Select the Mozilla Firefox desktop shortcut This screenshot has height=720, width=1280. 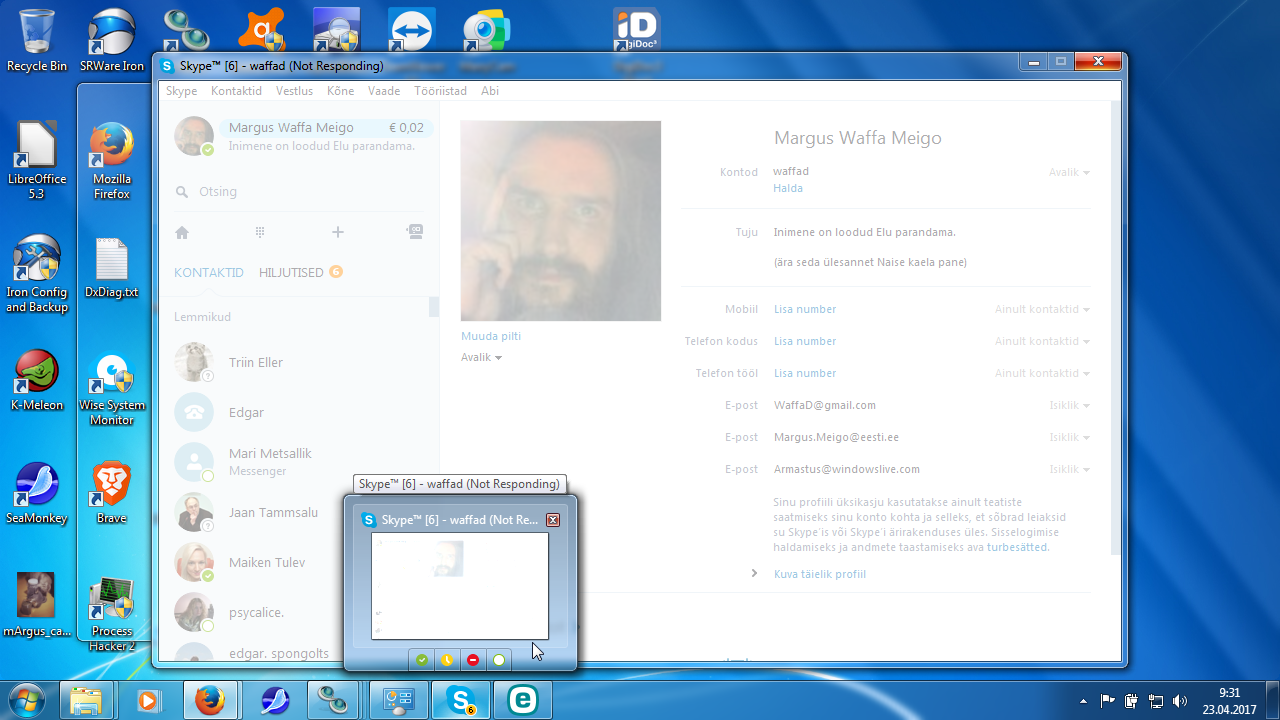pyautogui.click(x=112, y=160)
